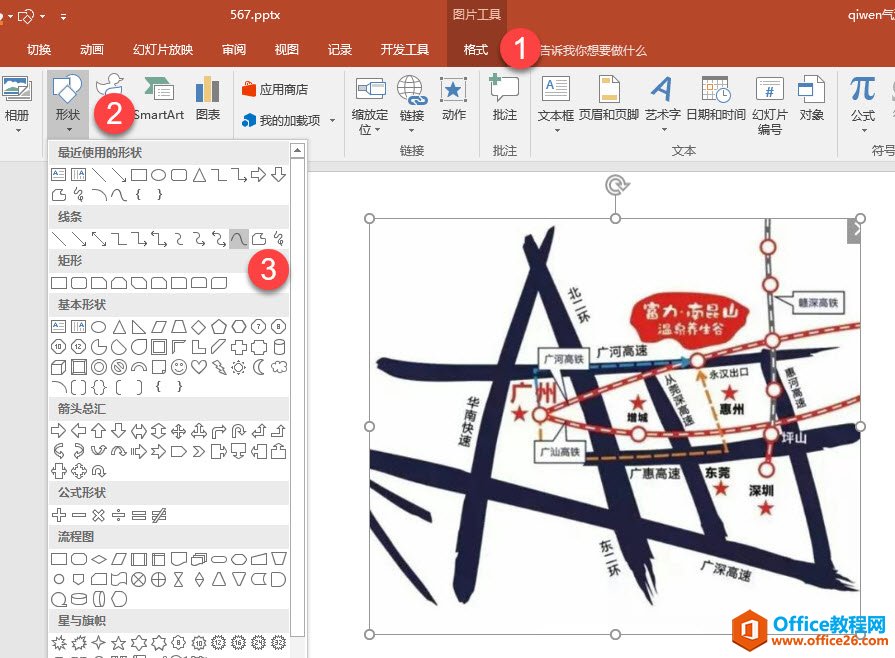This screenshot has width=895, height=658.
Task: Select the diamond shape in 基本形状
Action: 199,327
